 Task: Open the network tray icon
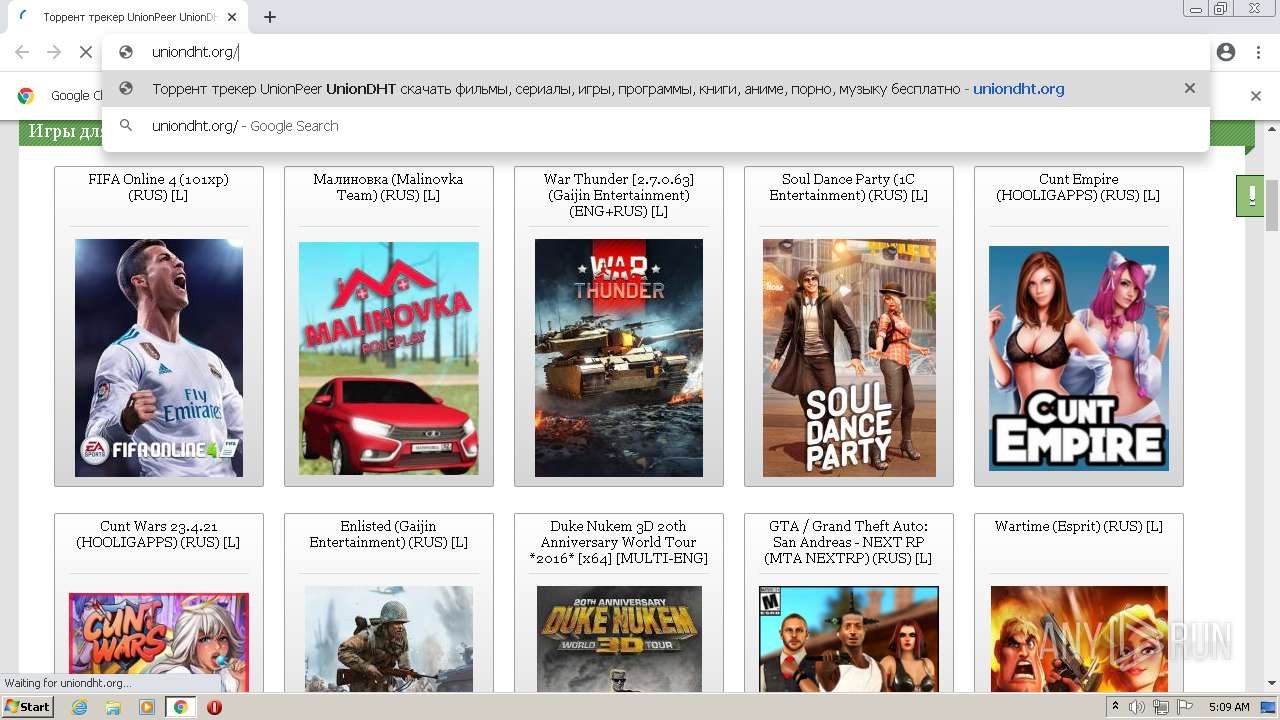pos(1161,707)
